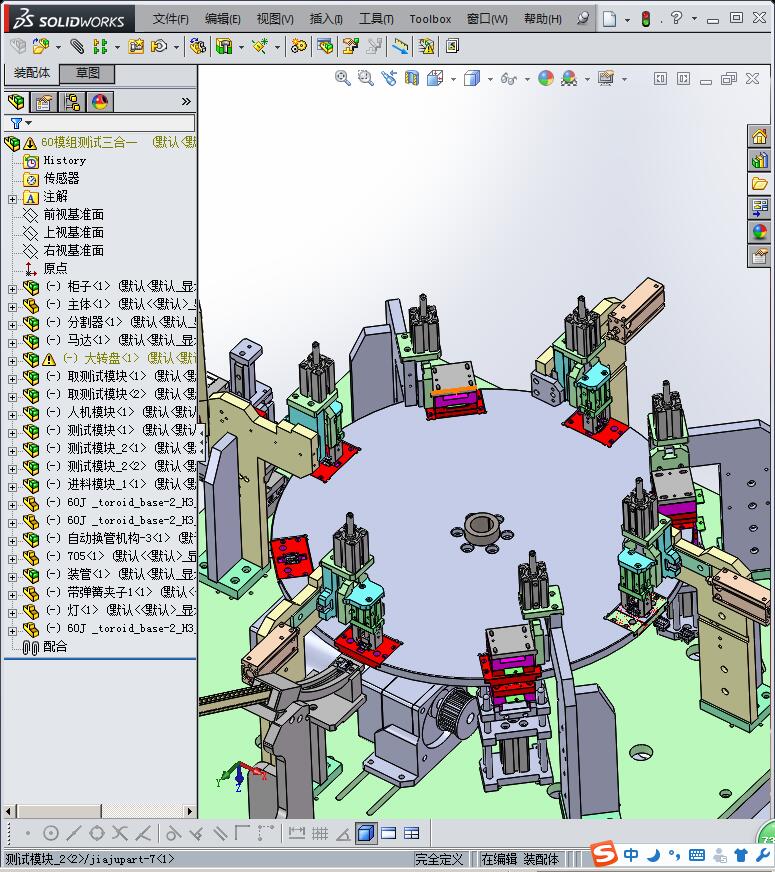The height and width of the screenshot is (872, 775).
Task: Select the History folder
Action: [64, 161]
